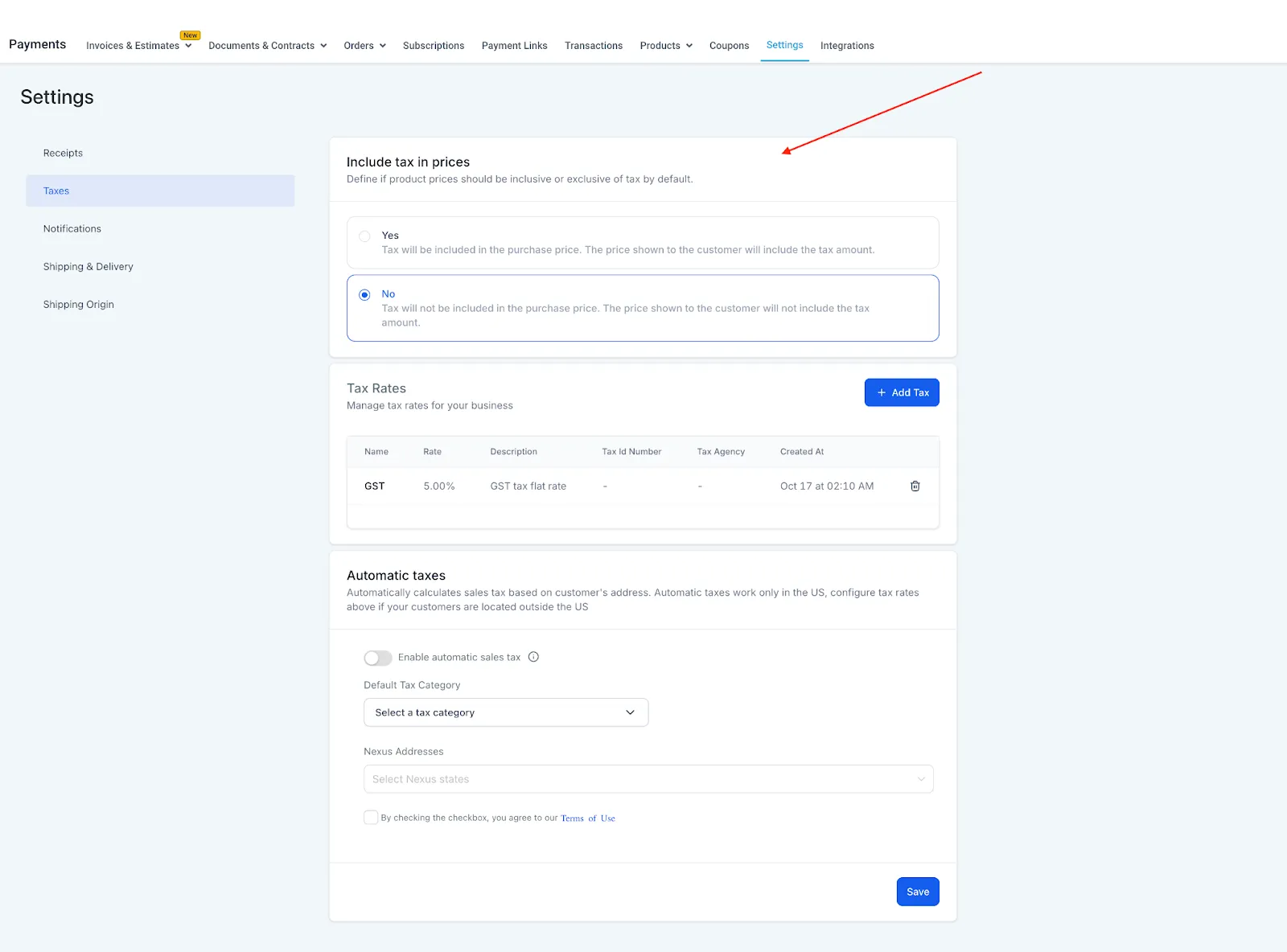This screenshot has width=1287, height=952.
Task: Switch to the Integrations tab
Action: [847, 46]
